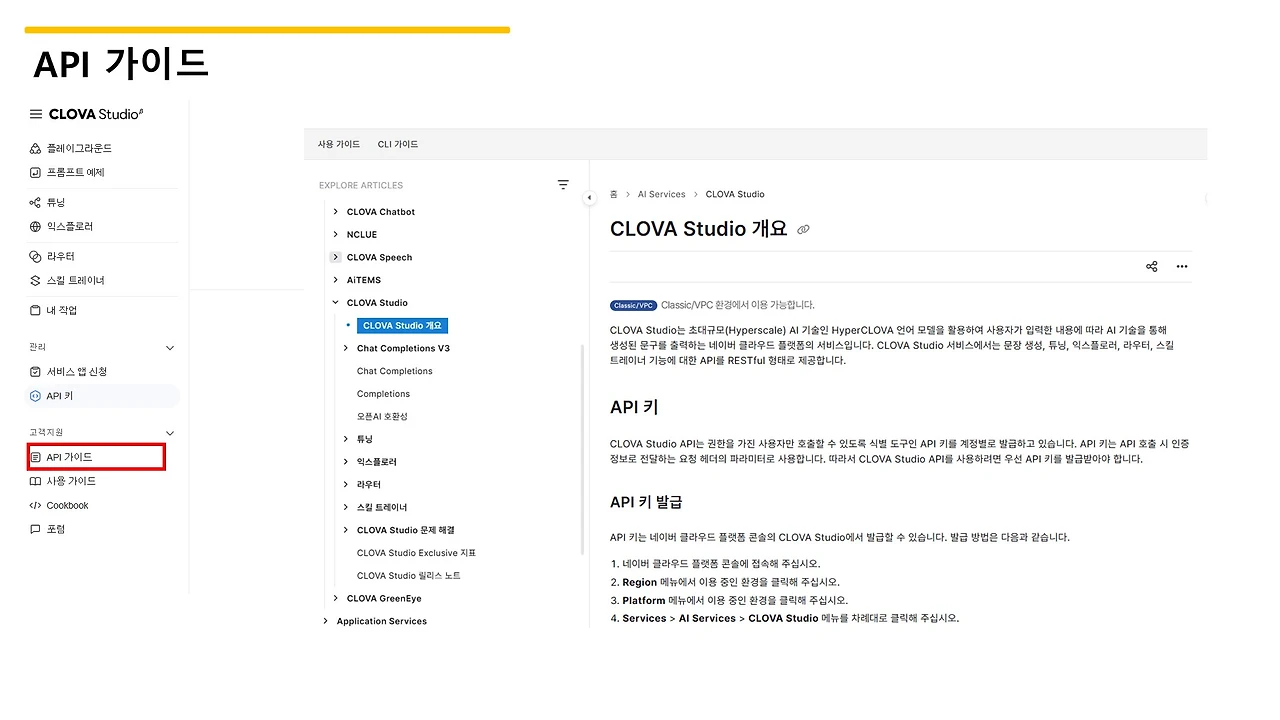
Task: Select the CLOVA Studio 개요 tree article
Action: tap(402, 325)
